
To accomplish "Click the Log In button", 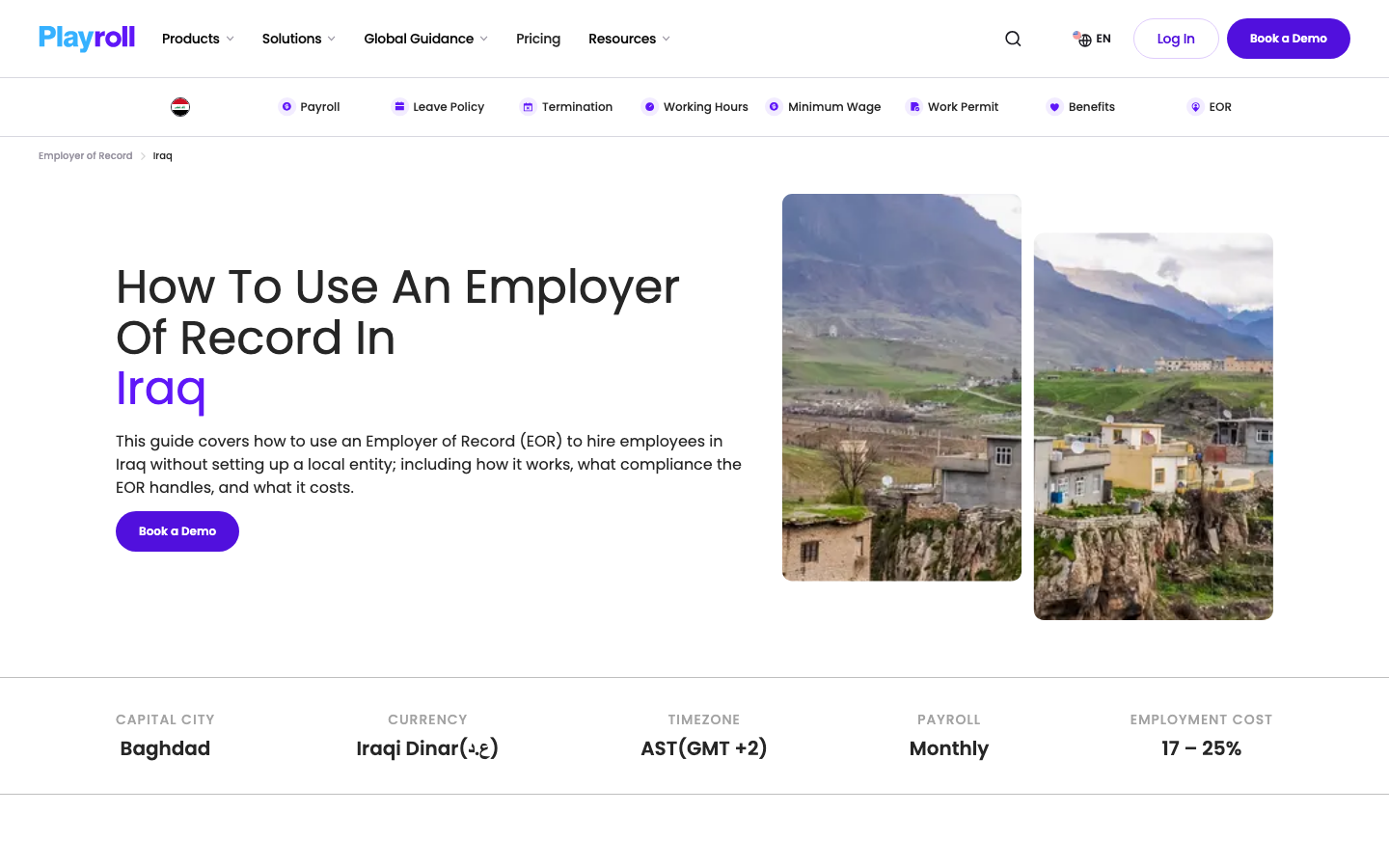I will click(1176, 39).
